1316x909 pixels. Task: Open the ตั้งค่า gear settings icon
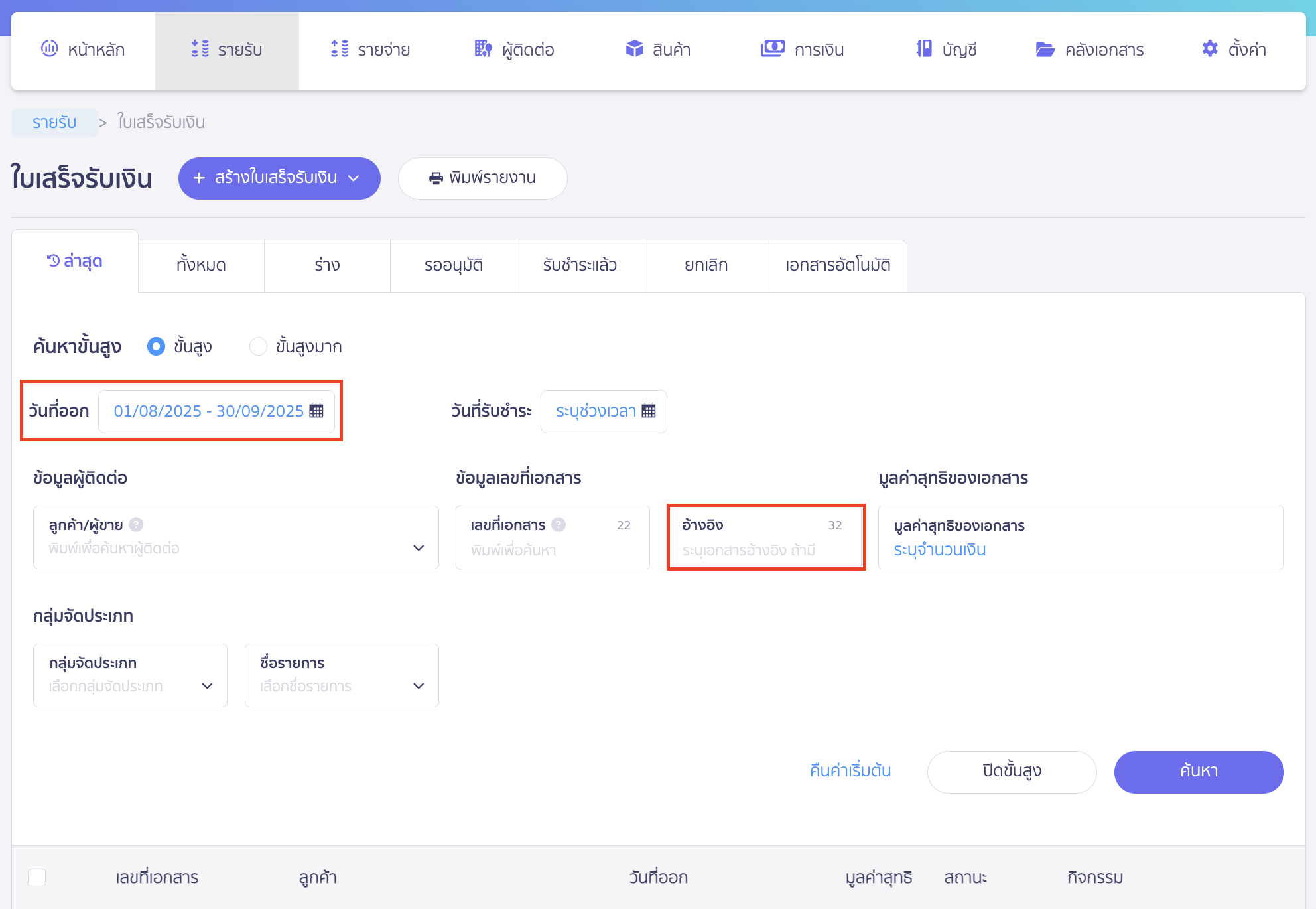(1210, 49)
